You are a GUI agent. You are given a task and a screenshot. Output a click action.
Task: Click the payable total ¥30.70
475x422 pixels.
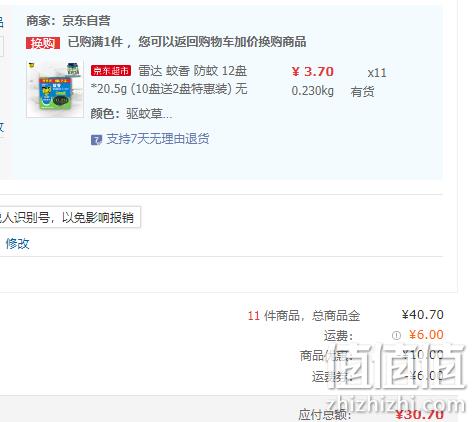tap(419, 415)
